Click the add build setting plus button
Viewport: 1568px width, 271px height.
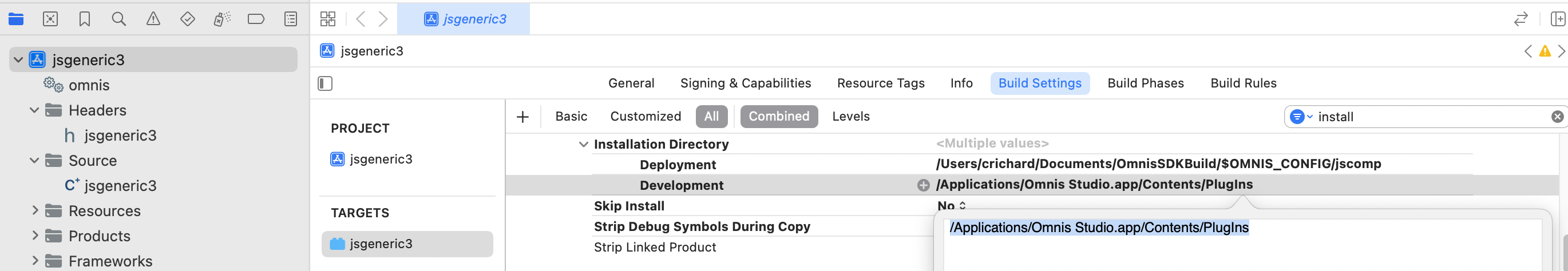[522, 117]
